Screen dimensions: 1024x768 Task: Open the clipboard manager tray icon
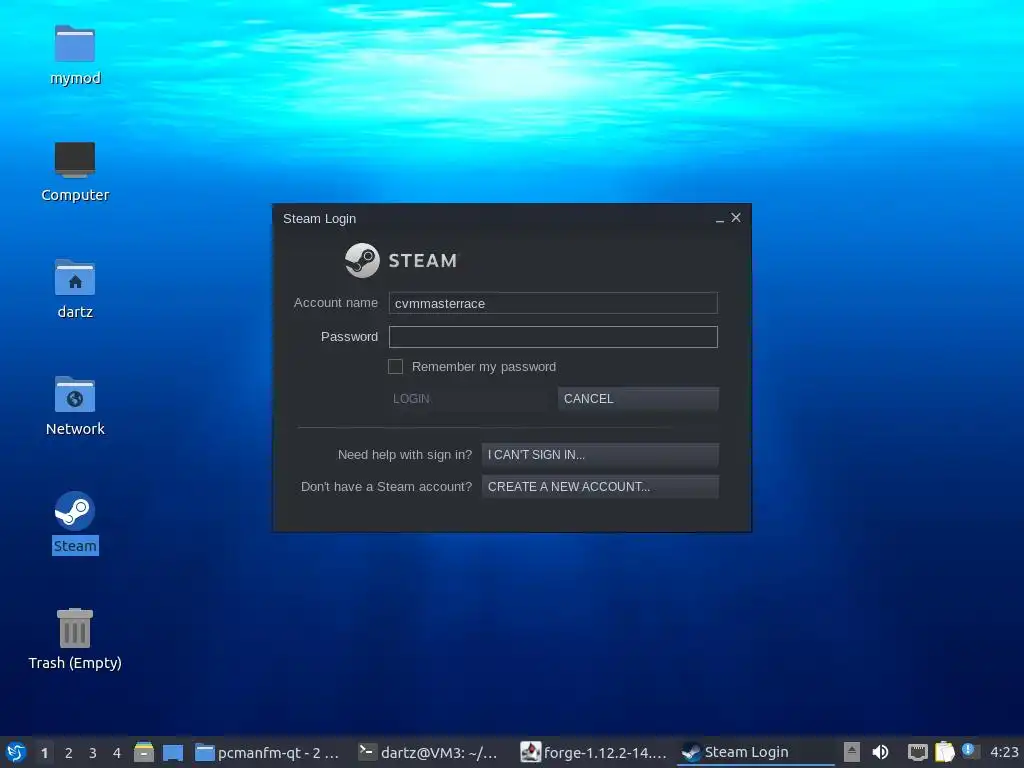pyautogui.click(x=944, y=752)
